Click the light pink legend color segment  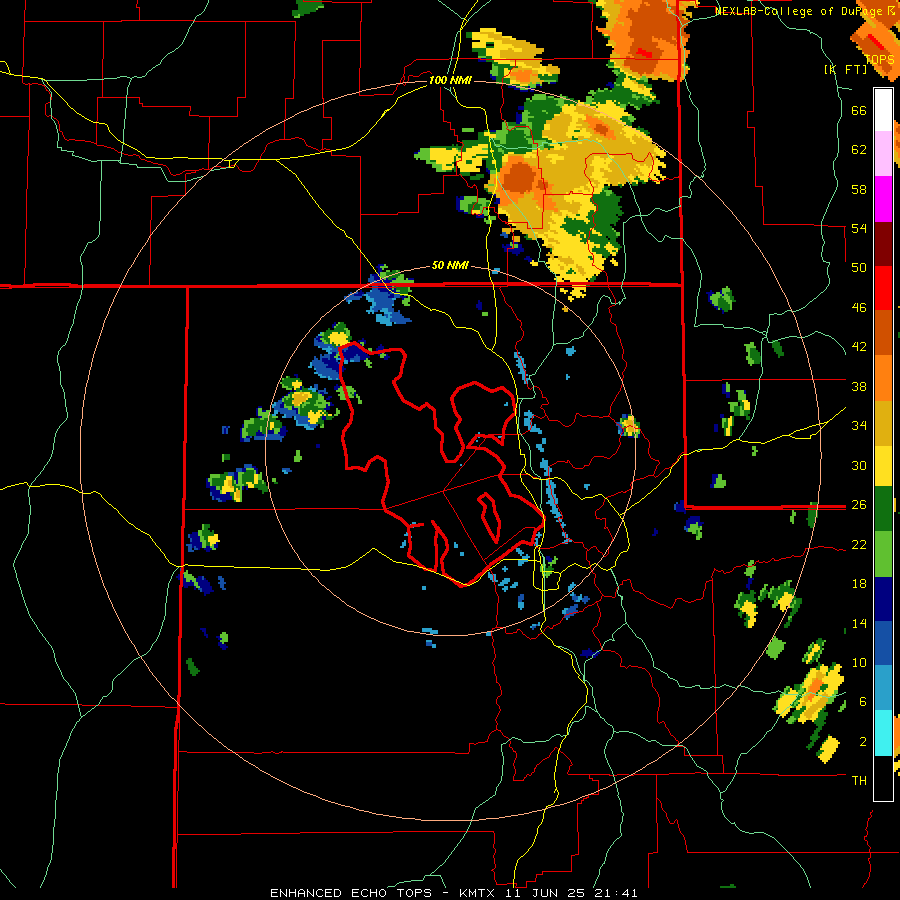coord(883,154)
